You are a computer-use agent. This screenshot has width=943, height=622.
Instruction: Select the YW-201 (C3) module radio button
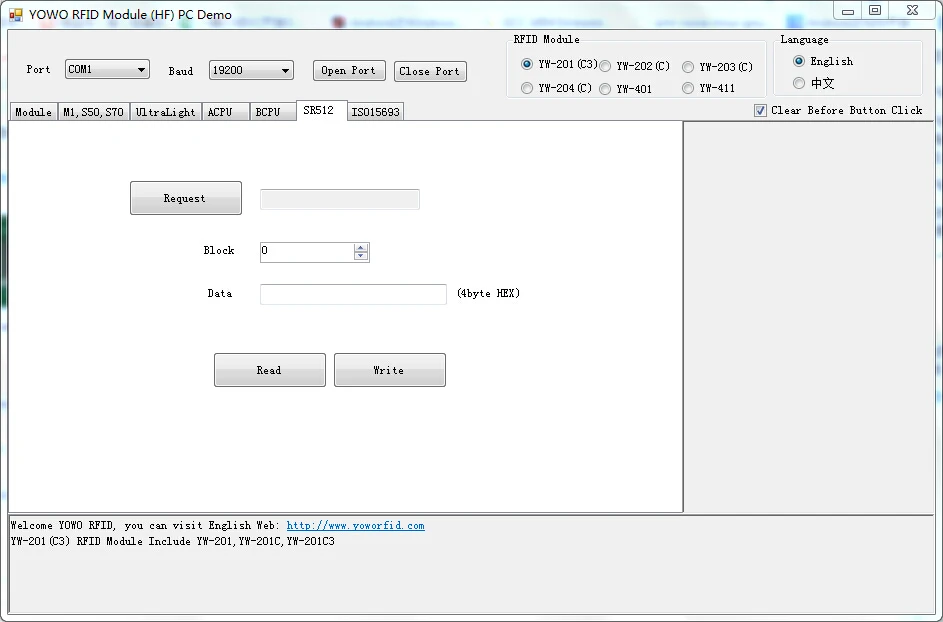527,65
